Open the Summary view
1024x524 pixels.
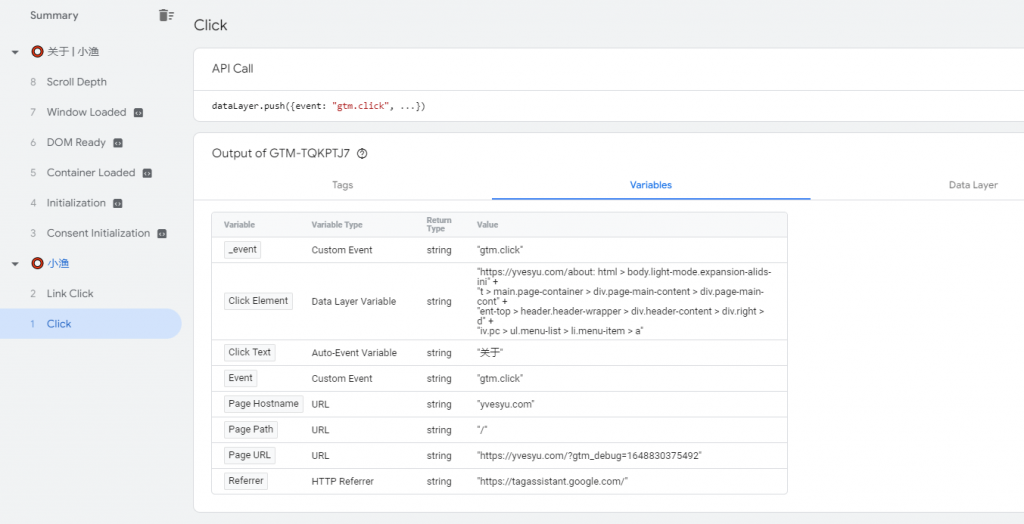click(54, 15)
